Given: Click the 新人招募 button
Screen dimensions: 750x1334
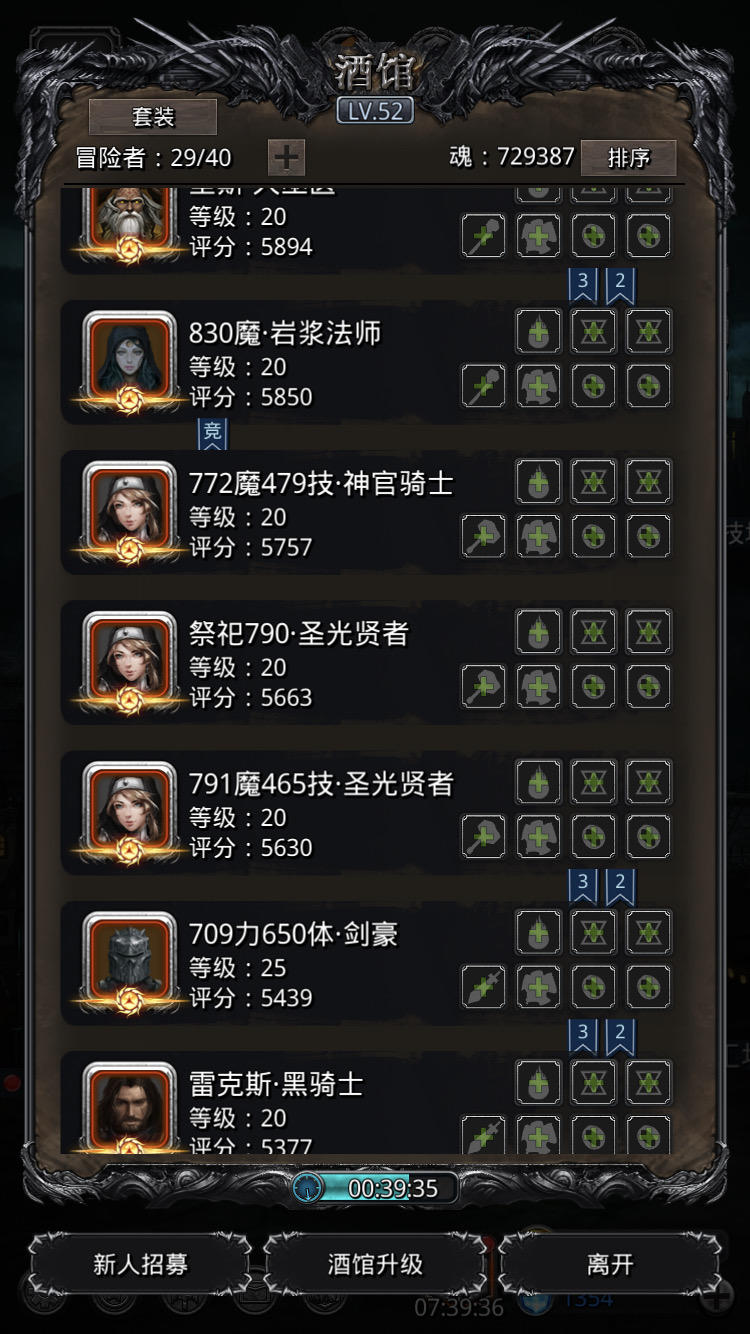Looking at the screenshot, I should [x=140, y=1264].
